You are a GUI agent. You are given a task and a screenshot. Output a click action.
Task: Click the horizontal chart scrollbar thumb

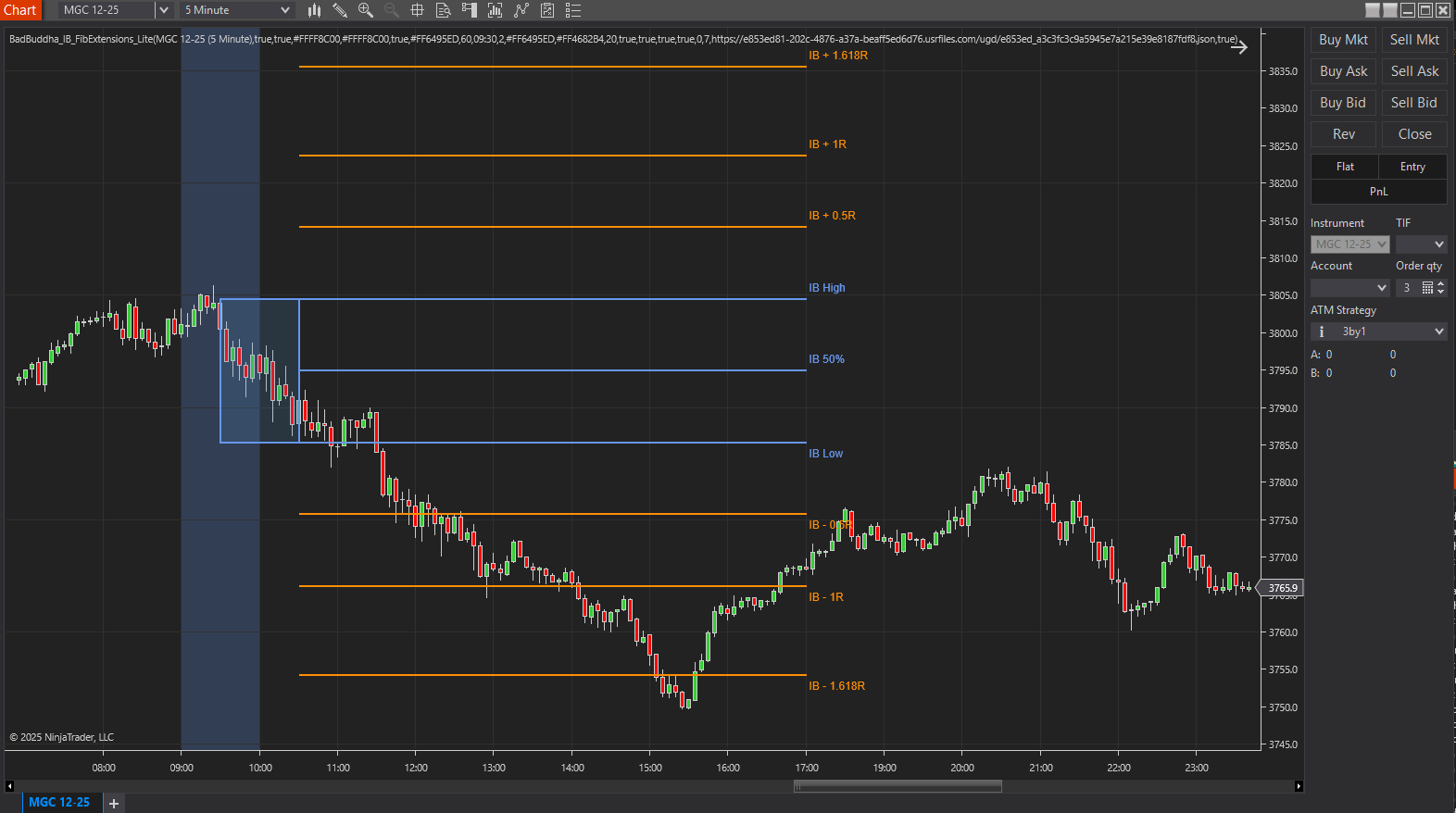click(897, 786)
